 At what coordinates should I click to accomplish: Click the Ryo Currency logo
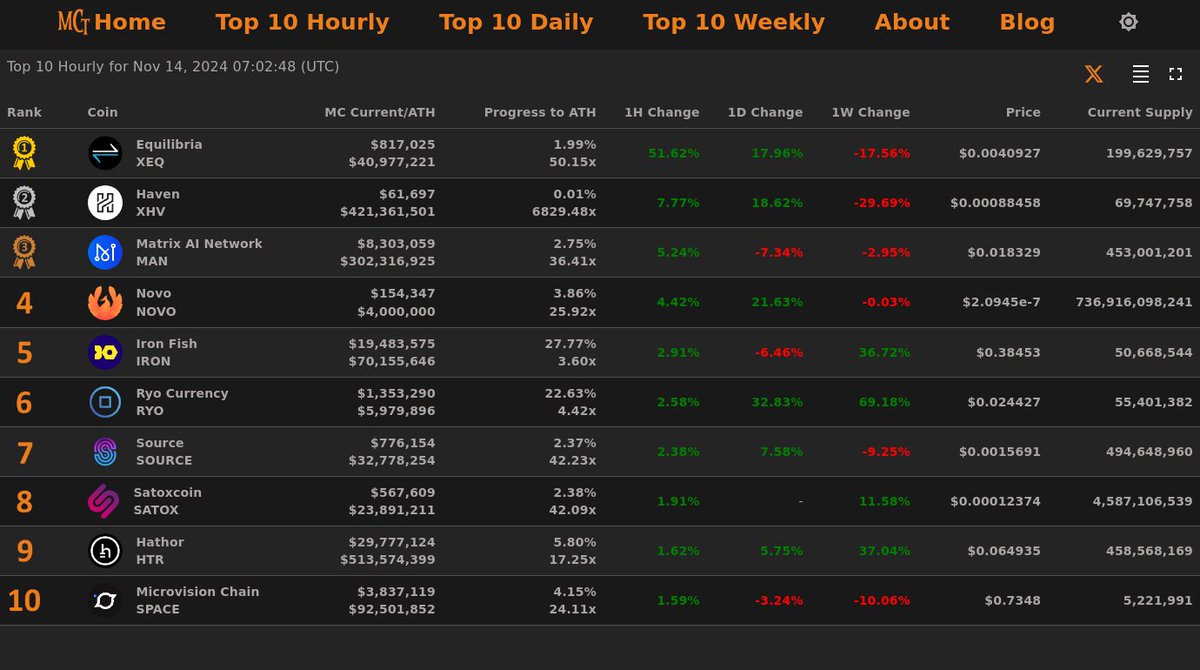pos(105,402)
